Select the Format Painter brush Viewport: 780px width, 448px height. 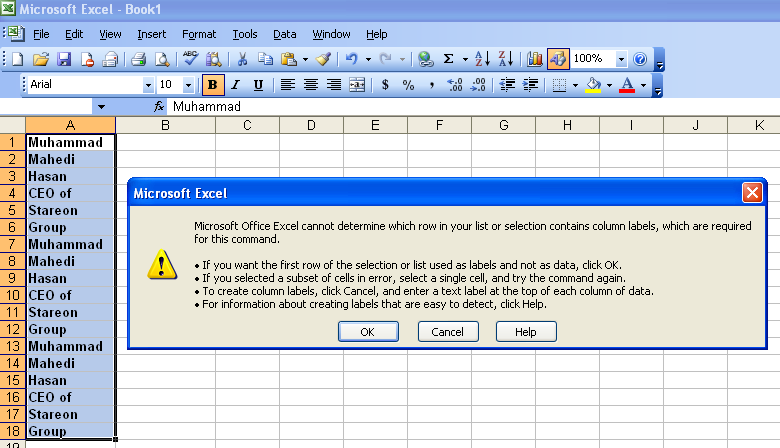point(323,59)
